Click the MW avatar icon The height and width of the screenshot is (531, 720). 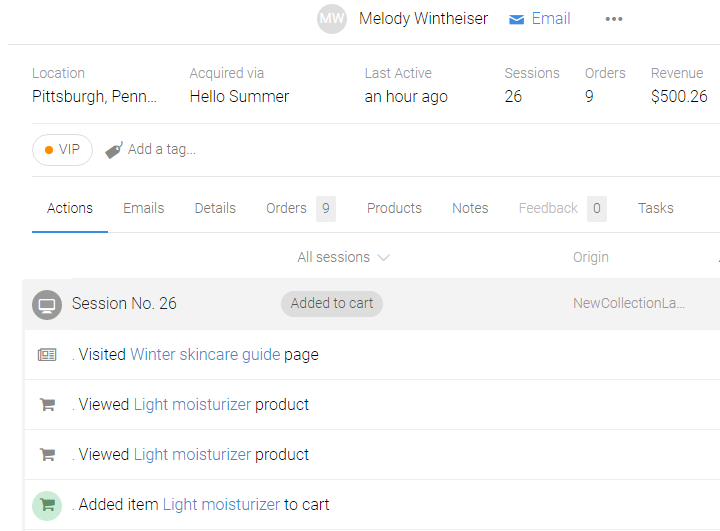332,19
